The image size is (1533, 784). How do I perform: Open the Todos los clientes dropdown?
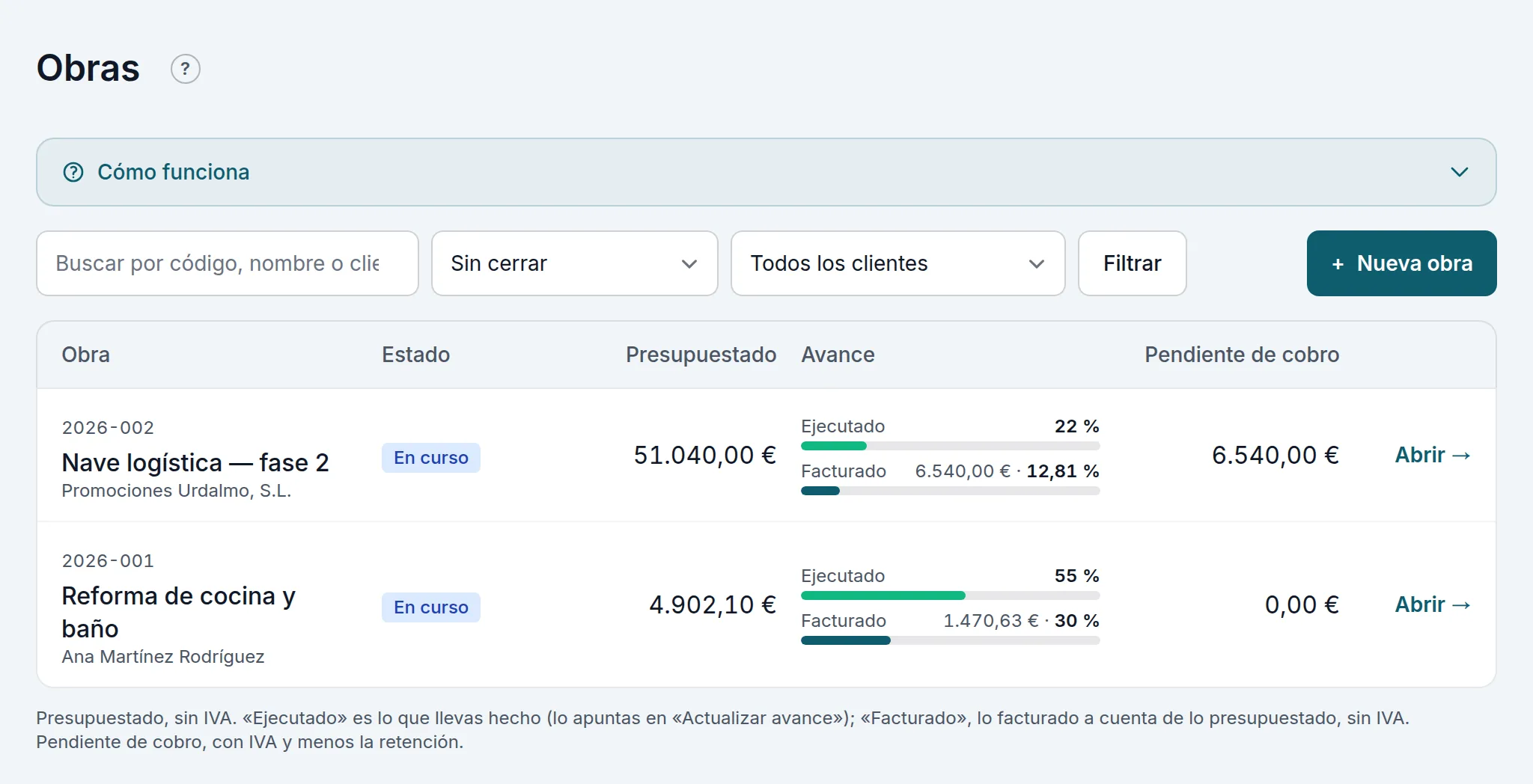(898, 263)
